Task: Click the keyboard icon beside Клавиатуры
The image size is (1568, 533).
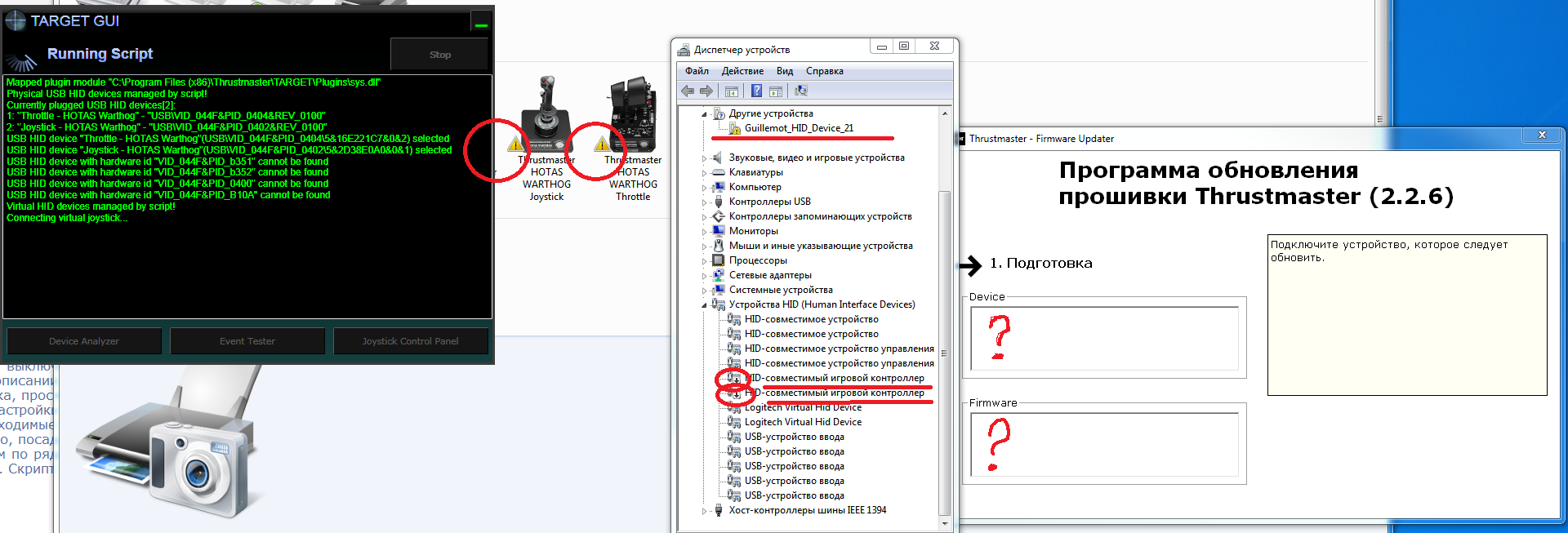Action: coord(719,172)
